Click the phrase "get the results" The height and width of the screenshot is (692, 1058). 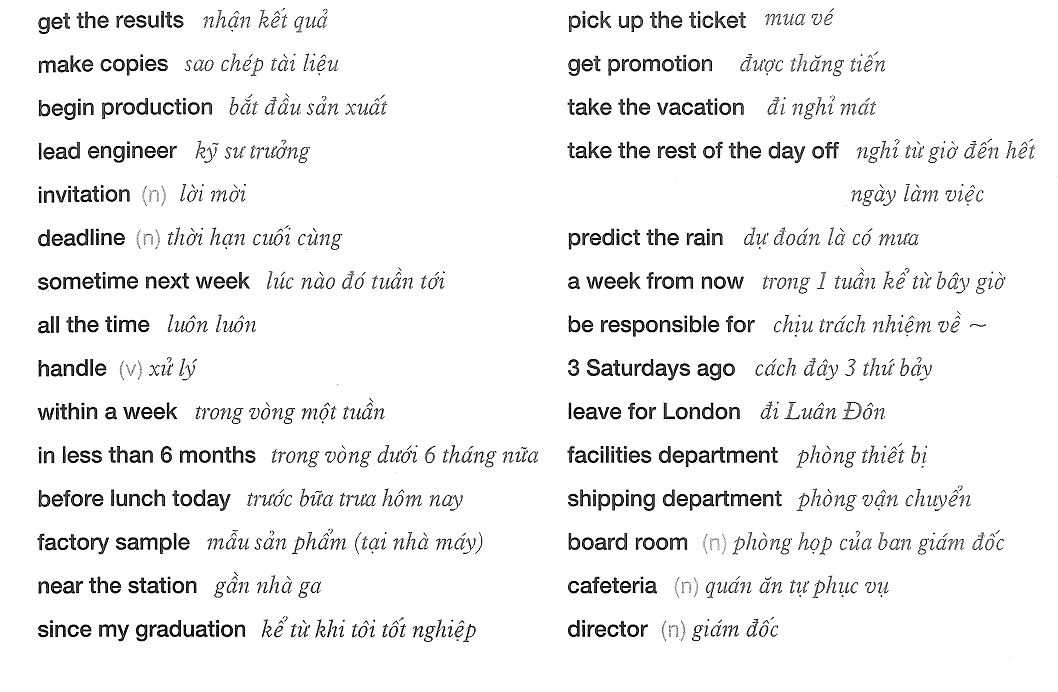pyautogui.click(x=111, y=21)
